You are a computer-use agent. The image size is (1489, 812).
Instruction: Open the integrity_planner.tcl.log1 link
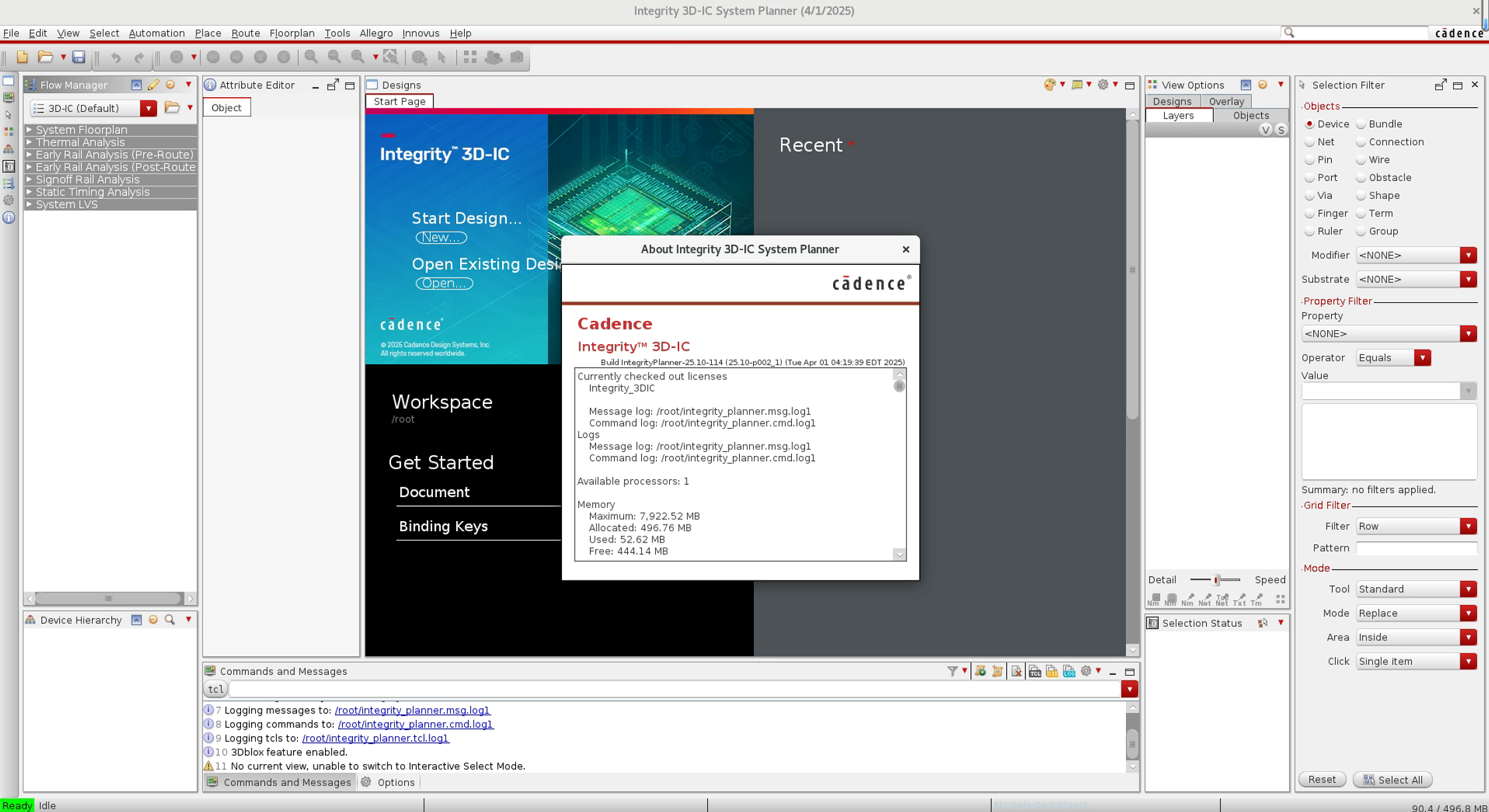(x=376, y=738)
